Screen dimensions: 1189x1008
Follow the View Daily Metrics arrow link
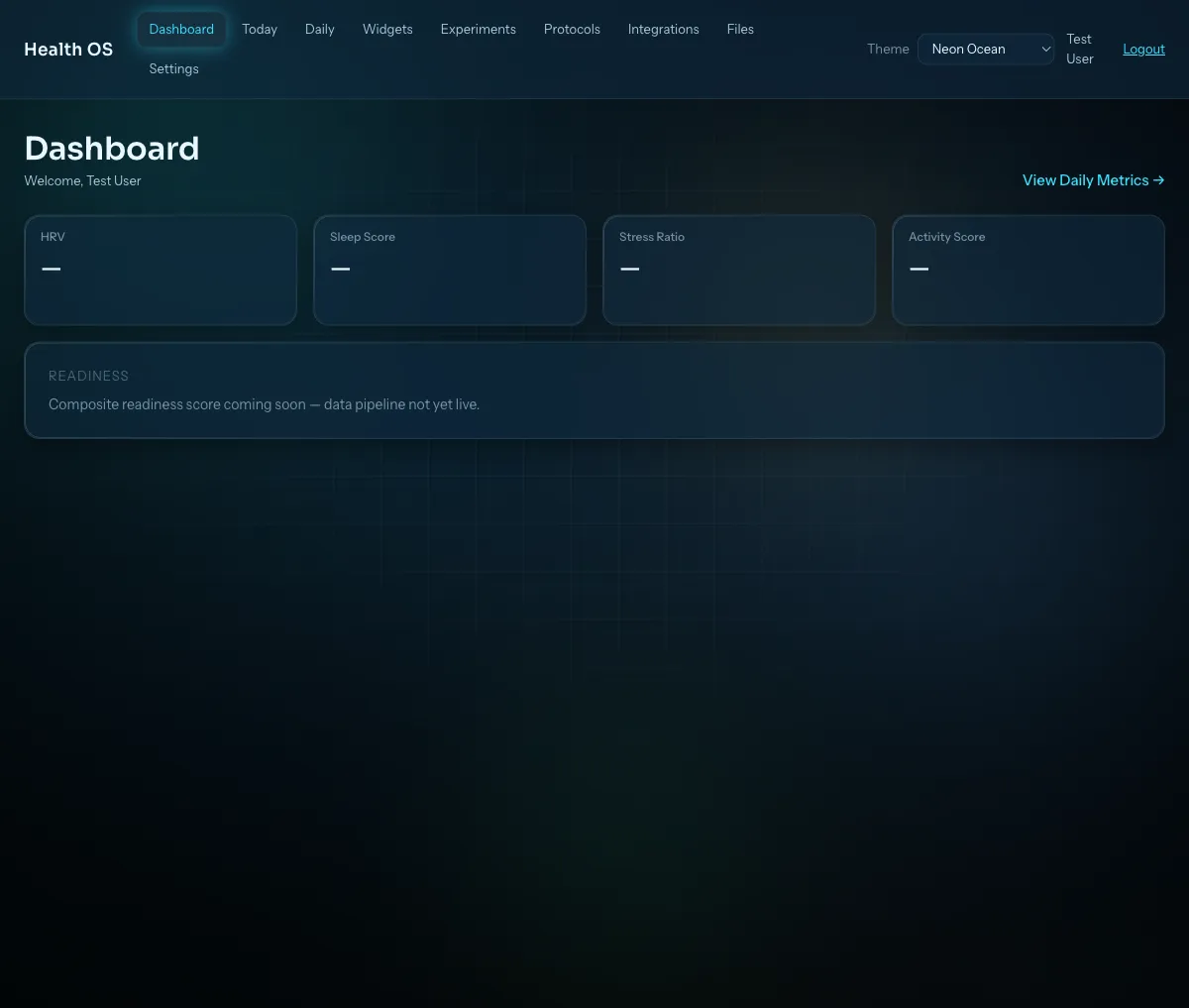[x=1093, y=179]
